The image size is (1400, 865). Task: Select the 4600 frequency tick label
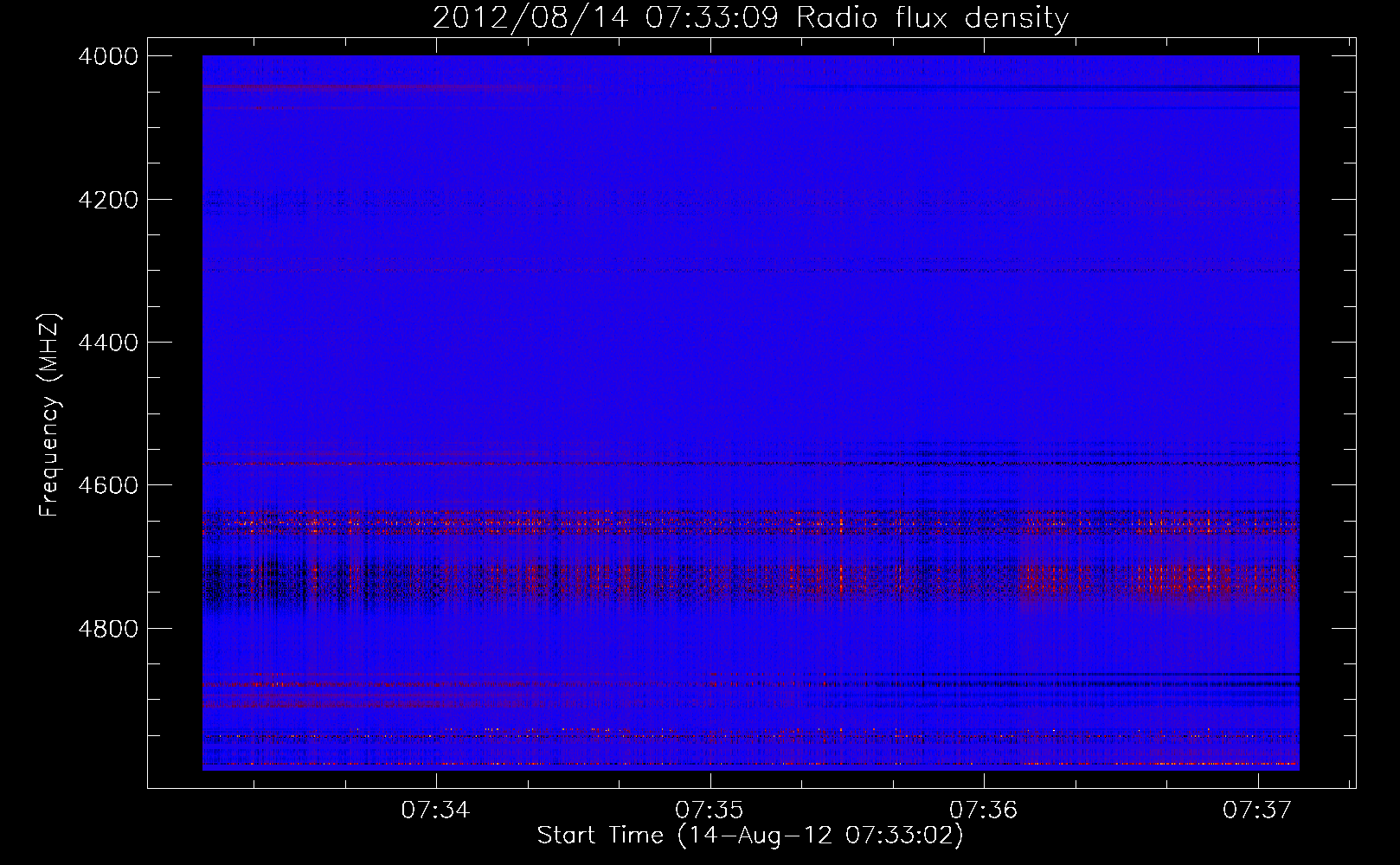[x=108, y=485]
